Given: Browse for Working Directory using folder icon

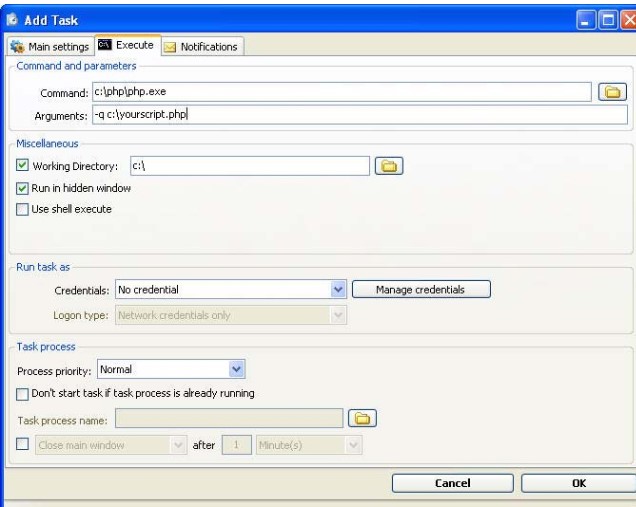Looking at the screenshot, I should pos(389,166).
